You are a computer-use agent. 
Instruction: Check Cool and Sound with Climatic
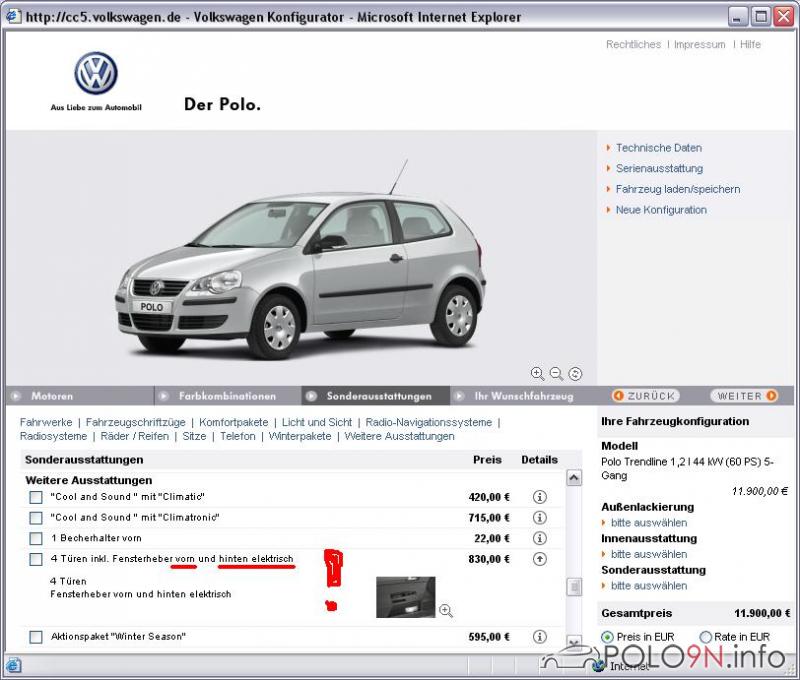36,497
